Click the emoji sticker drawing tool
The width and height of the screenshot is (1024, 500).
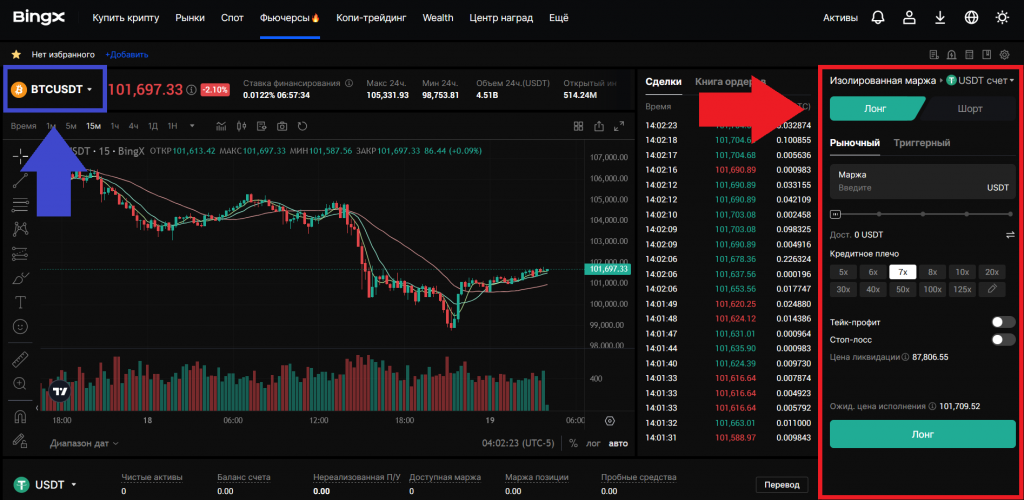[20, 326]
